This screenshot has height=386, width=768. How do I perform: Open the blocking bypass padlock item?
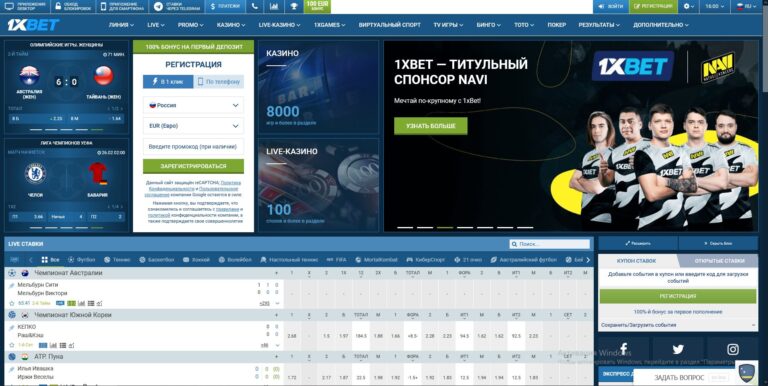72,6
